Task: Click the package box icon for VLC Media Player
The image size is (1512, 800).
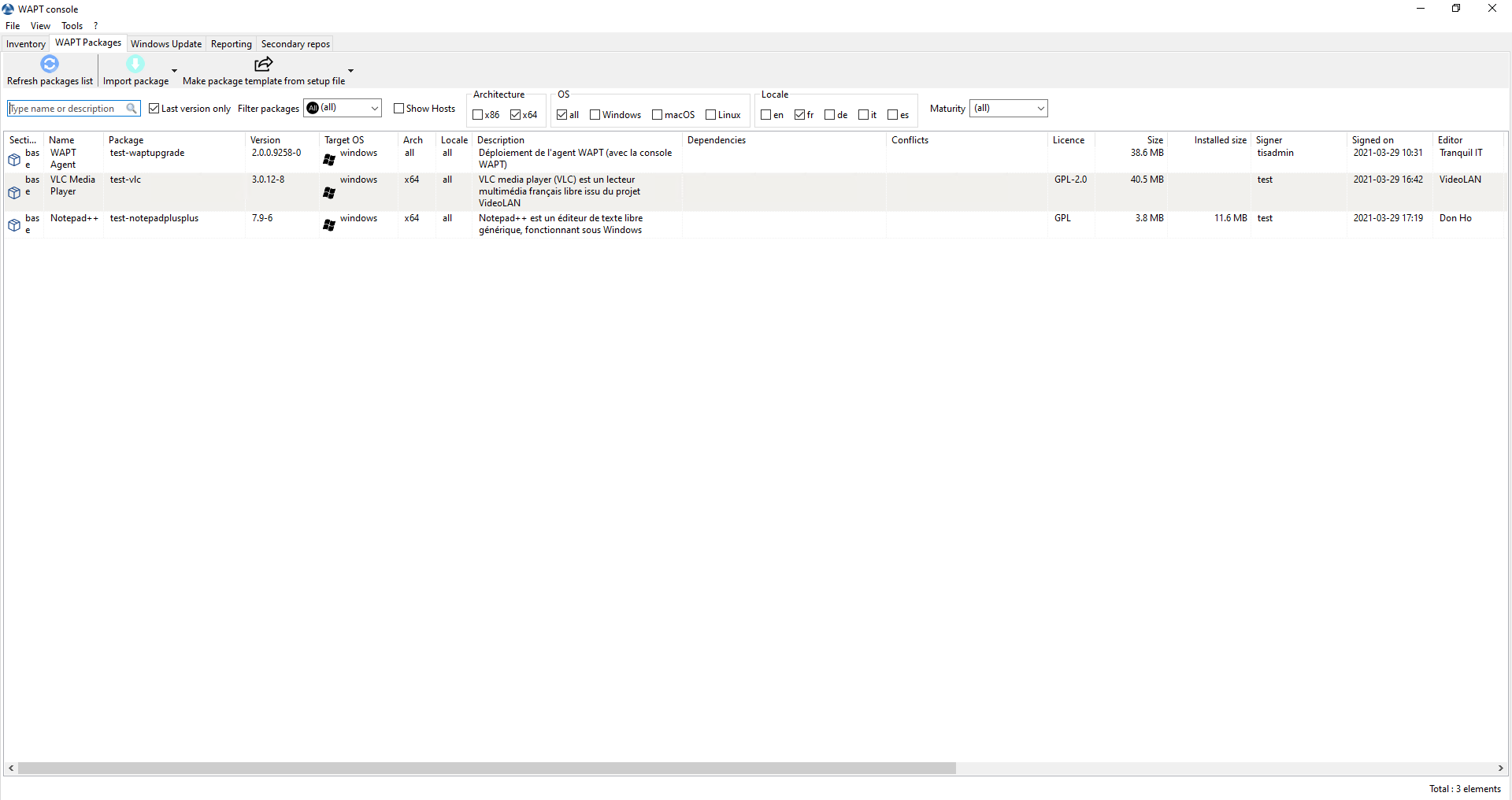Action: click(x=14, y=193)
